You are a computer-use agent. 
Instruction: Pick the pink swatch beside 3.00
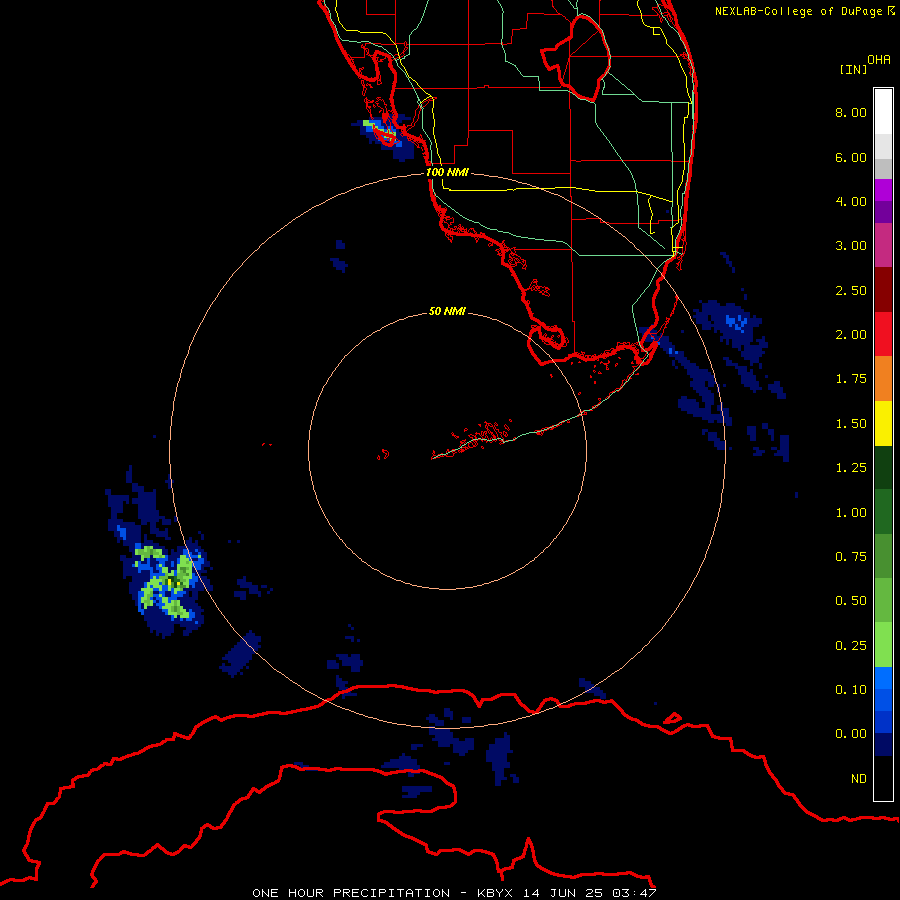coord(883,246)
